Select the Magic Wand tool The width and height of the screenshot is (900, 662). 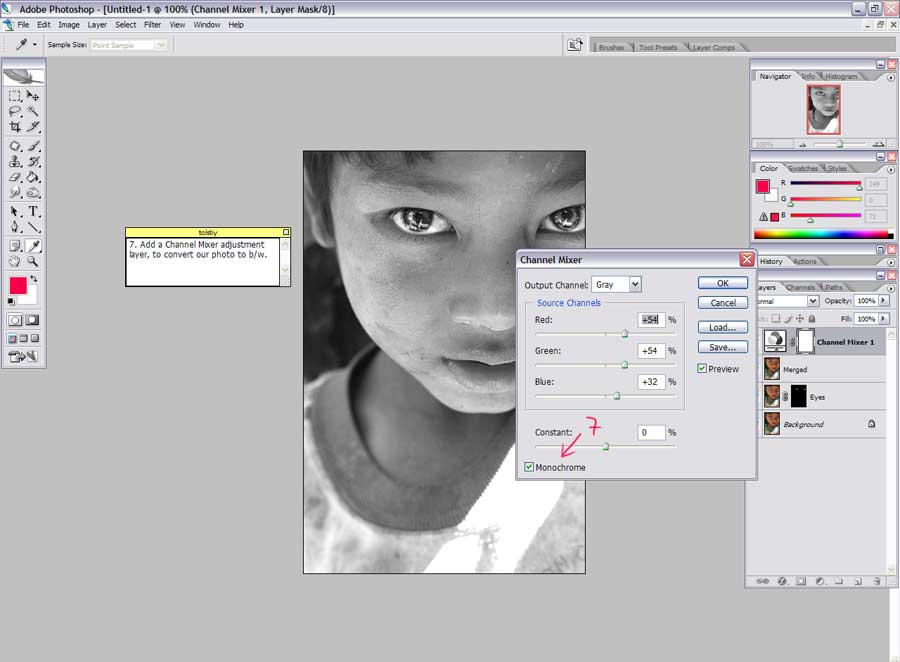point(33,111)
